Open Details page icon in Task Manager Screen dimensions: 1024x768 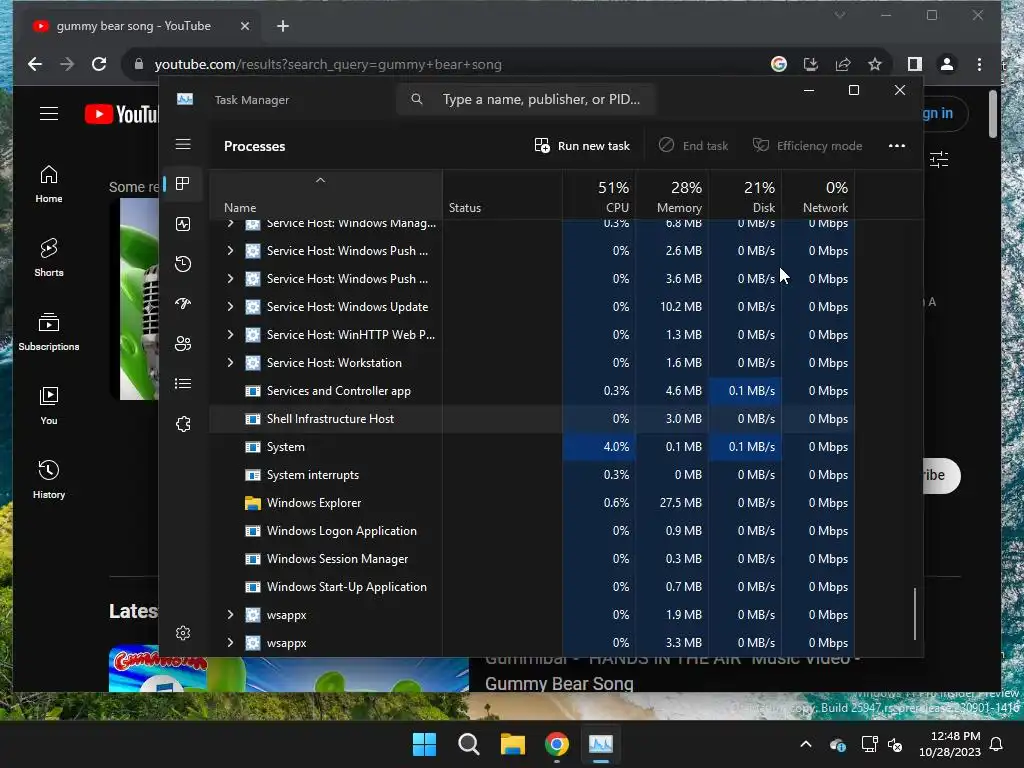[183, 383]
